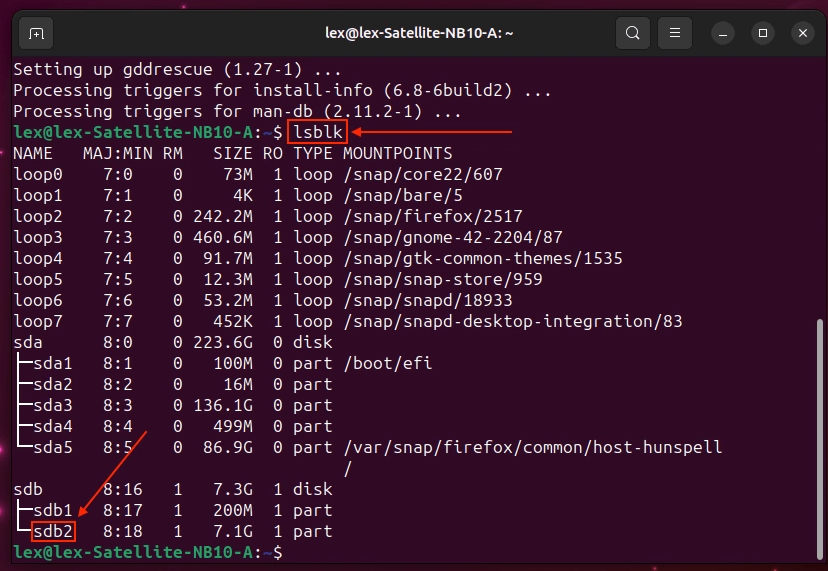Click the loop0 device name
This screenshot has height=571, width=828.
click(x=38, y=175)
